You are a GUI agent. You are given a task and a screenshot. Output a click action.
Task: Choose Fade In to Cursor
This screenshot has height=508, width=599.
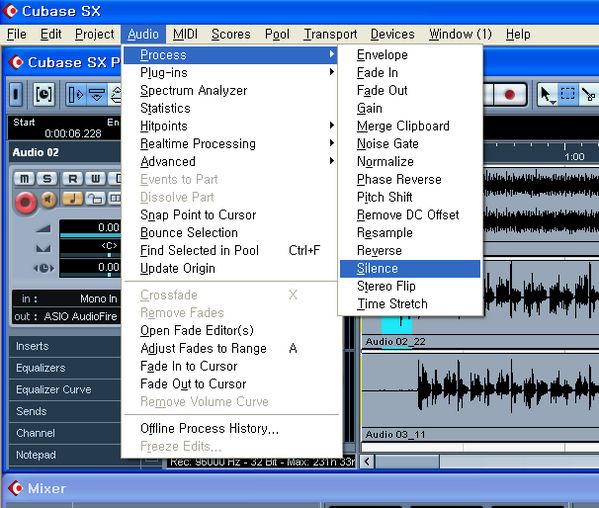pos(231,366)
